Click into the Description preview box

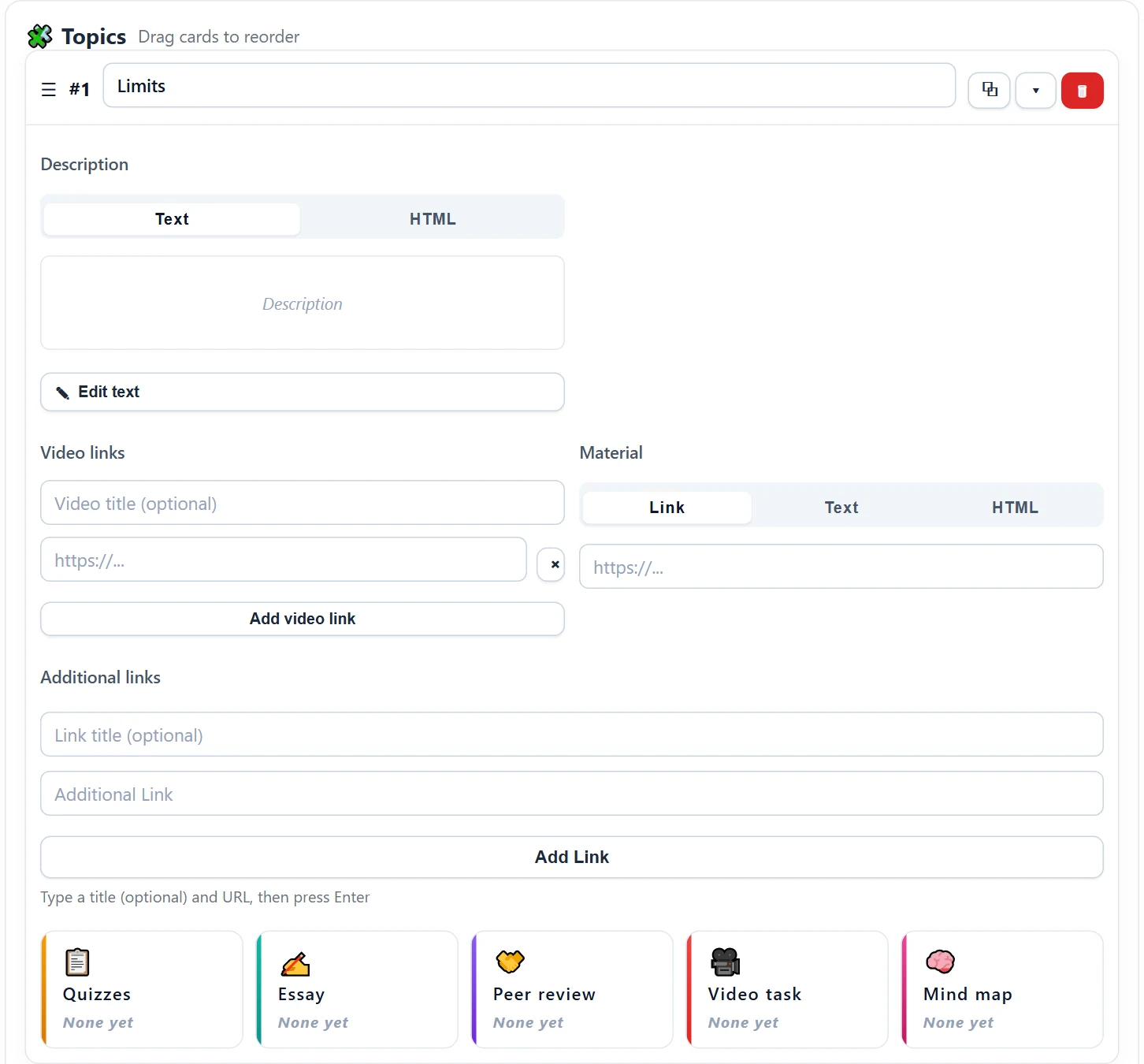[x=303, y=303]
